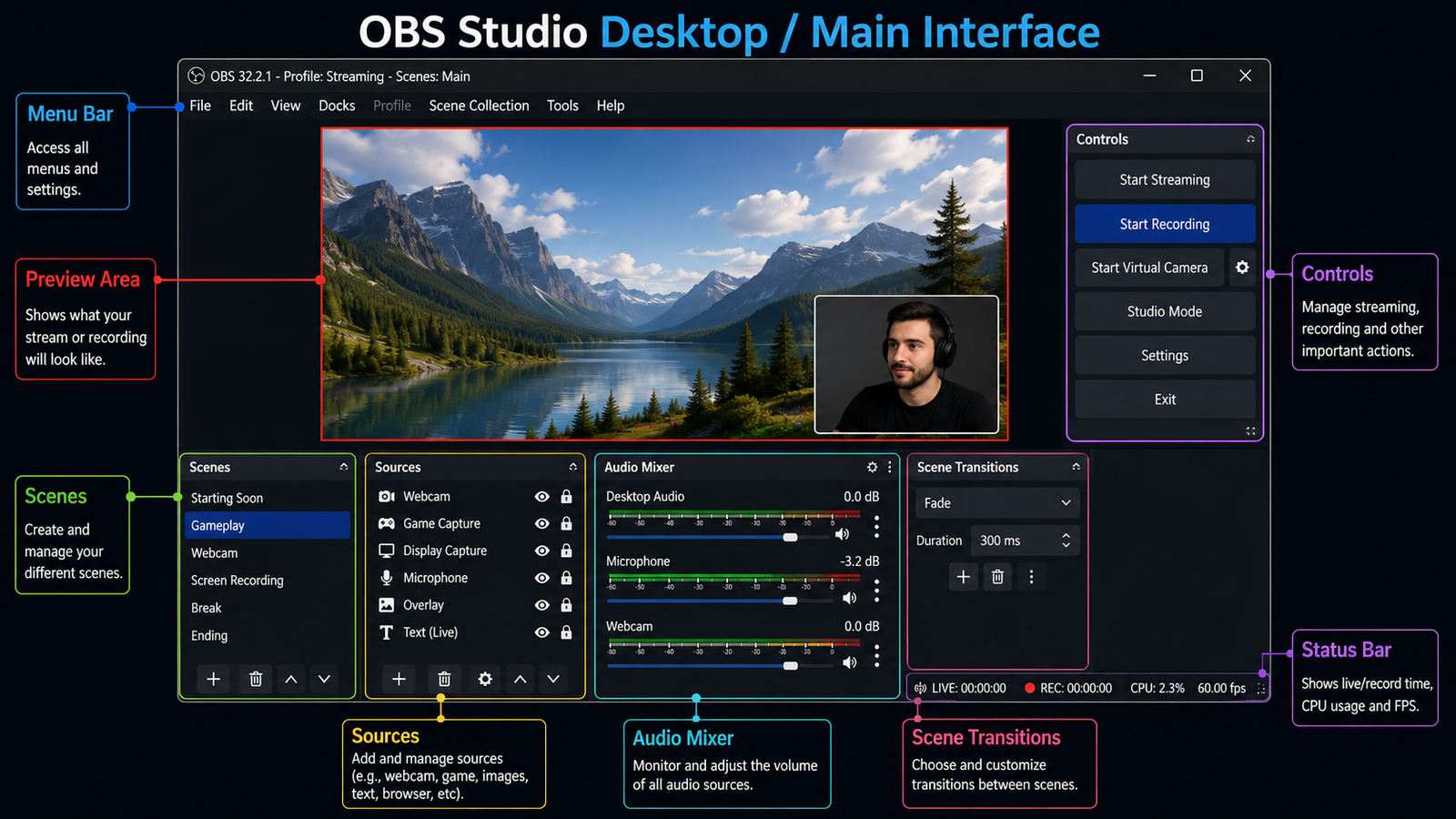1456x819 pixels.
Task: Unlock the Webcam source lock
Action: [566, 496]
